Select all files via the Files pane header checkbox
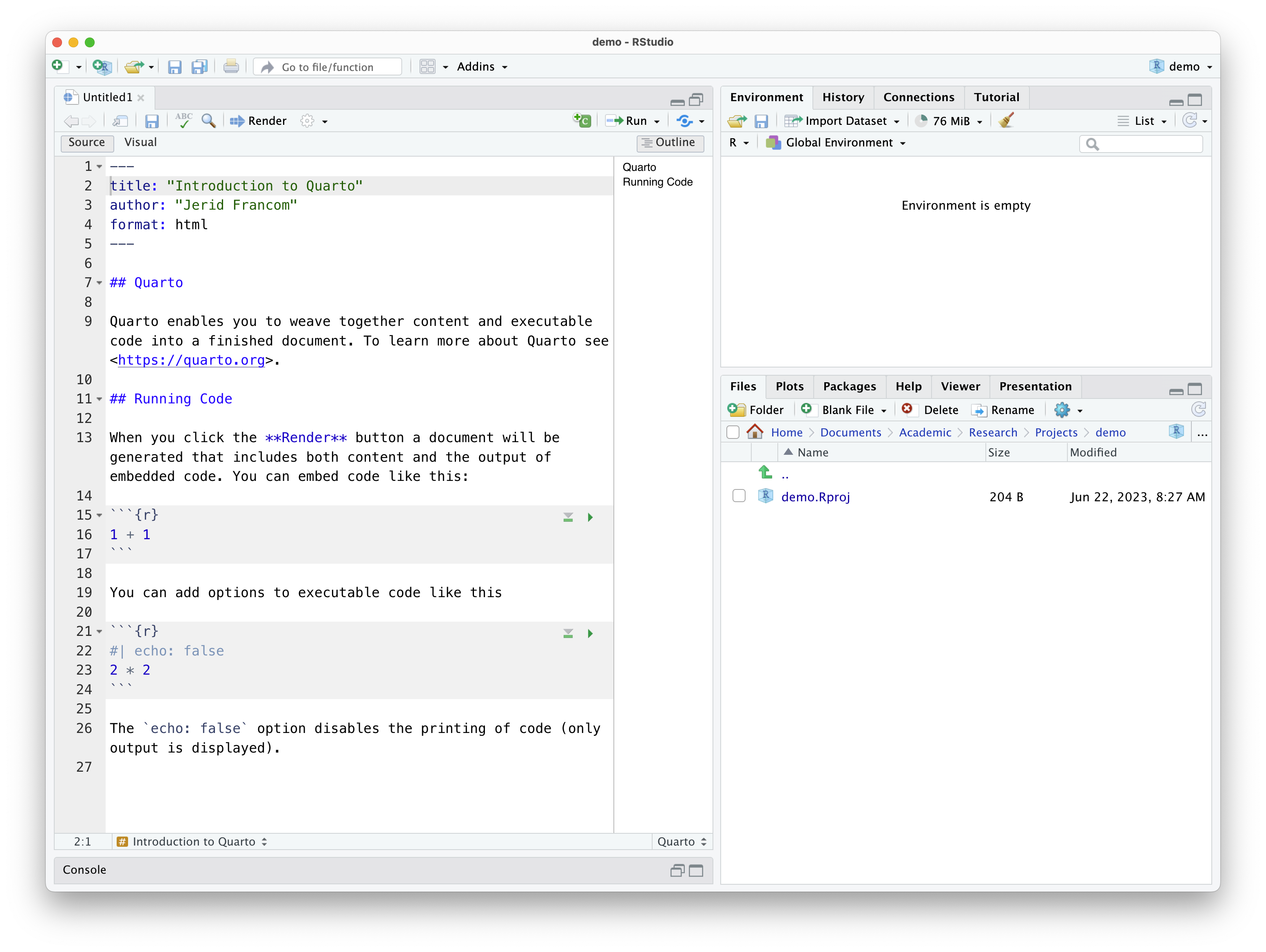The width and height of the screenshot is (1266, 952). click(x=733, y=432)
